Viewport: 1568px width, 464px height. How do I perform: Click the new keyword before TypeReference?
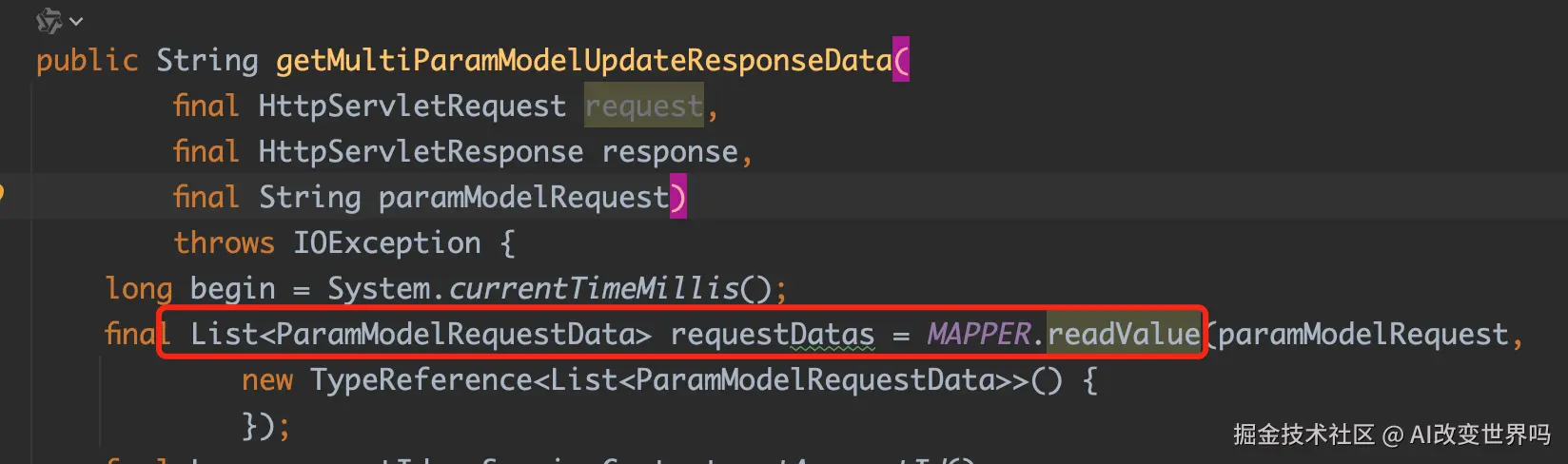tap(267, 380)
